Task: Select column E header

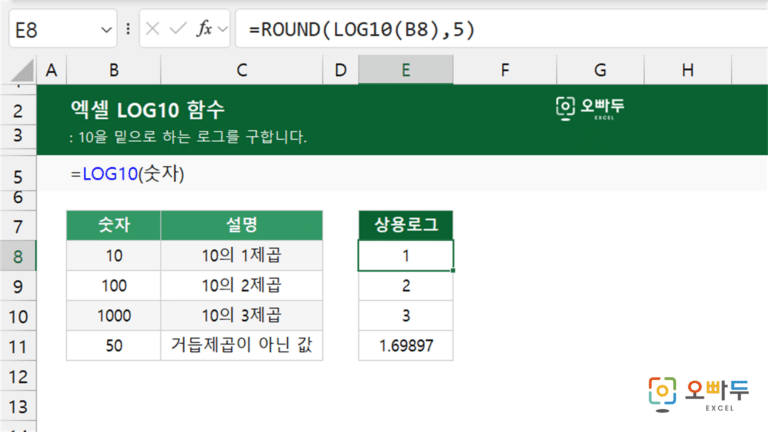Action: [406, 70]
